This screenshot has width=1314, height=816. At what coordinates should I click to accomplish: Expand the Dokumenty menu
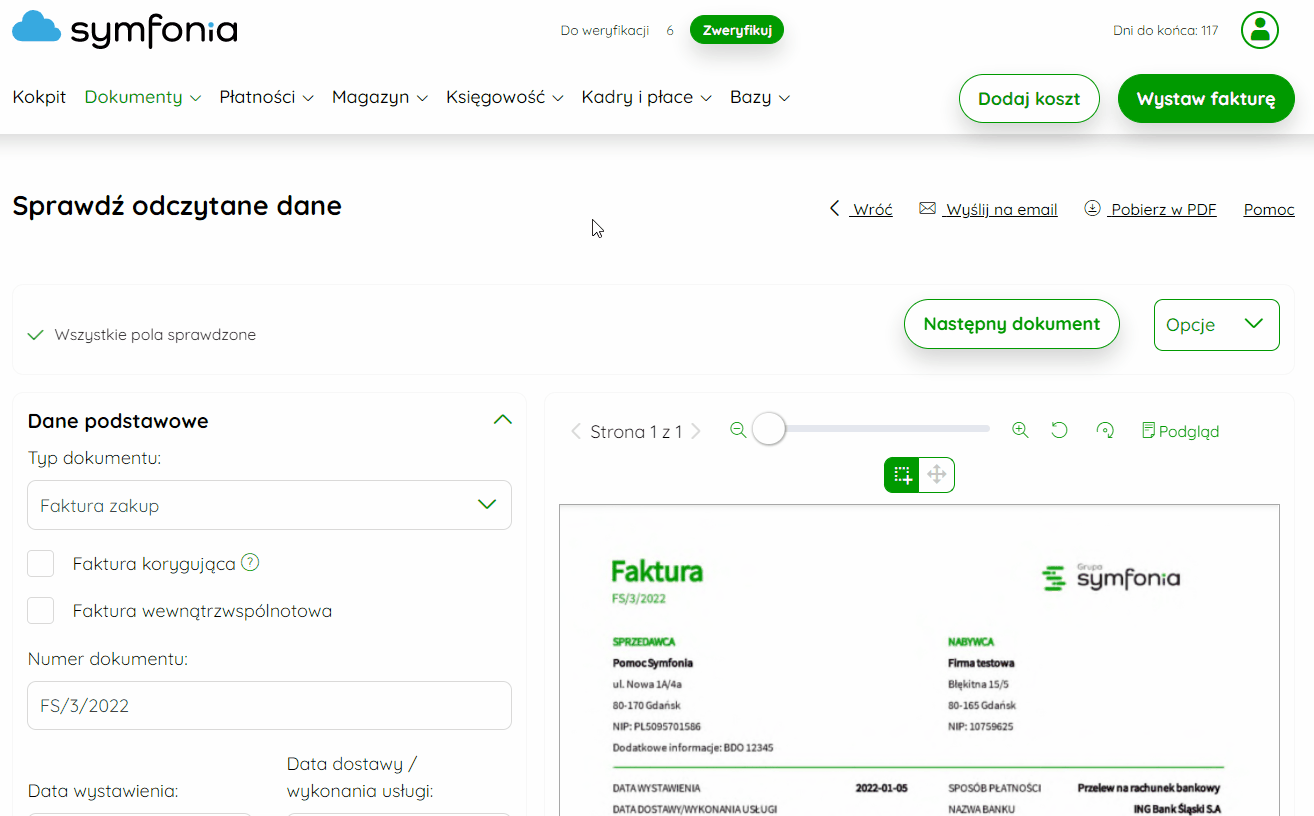point(143,97)
